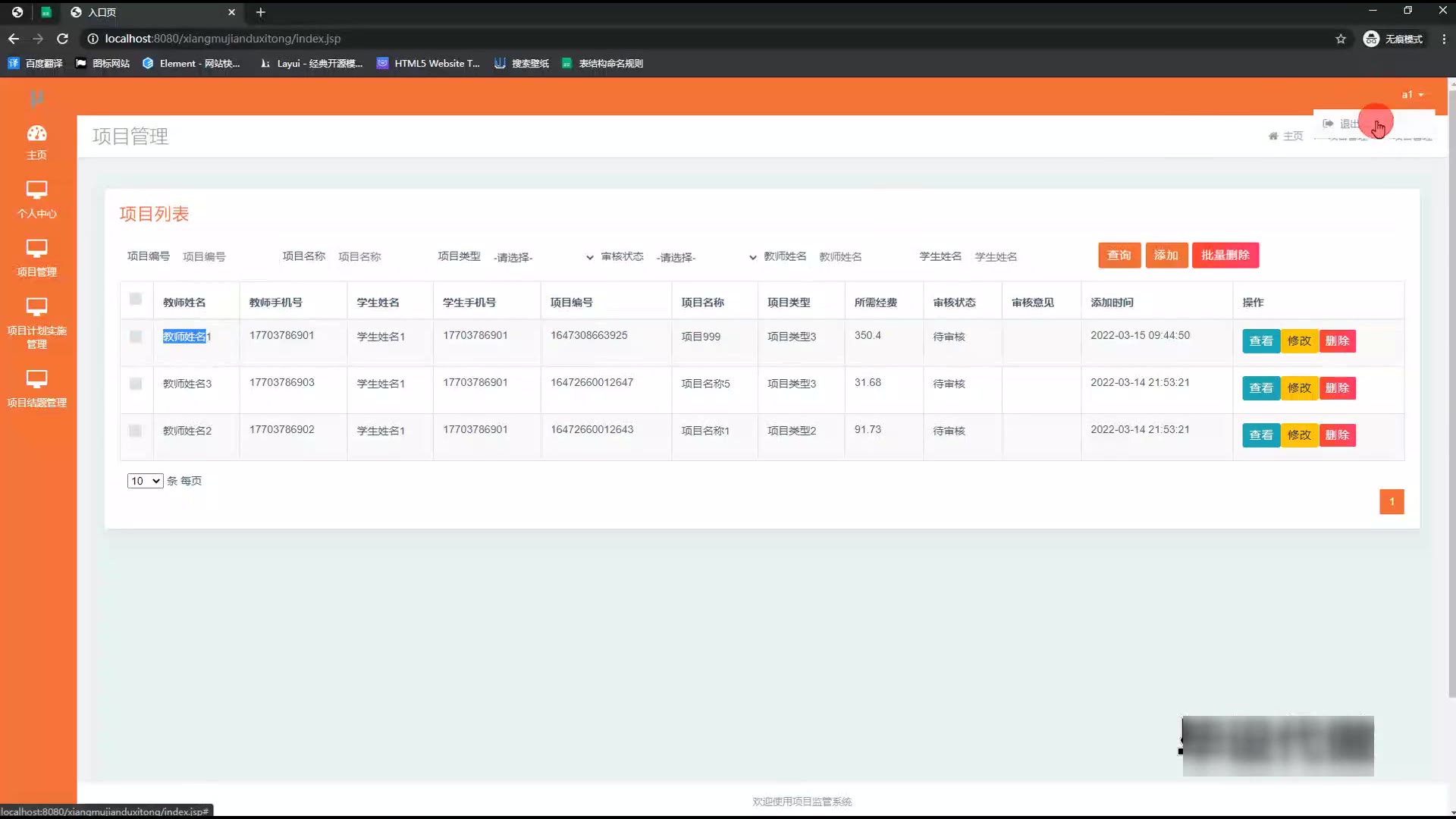Click 查看 for the 项目999 row
This screenshot has height=819, width=1456.
1260,341
